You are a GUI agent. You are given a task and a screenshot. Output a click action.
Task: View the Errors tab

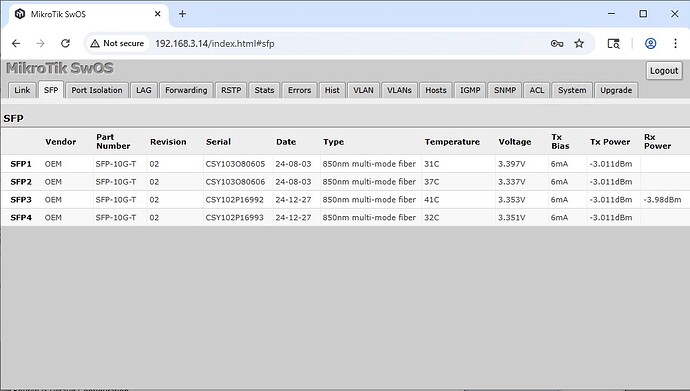[299, 90]
